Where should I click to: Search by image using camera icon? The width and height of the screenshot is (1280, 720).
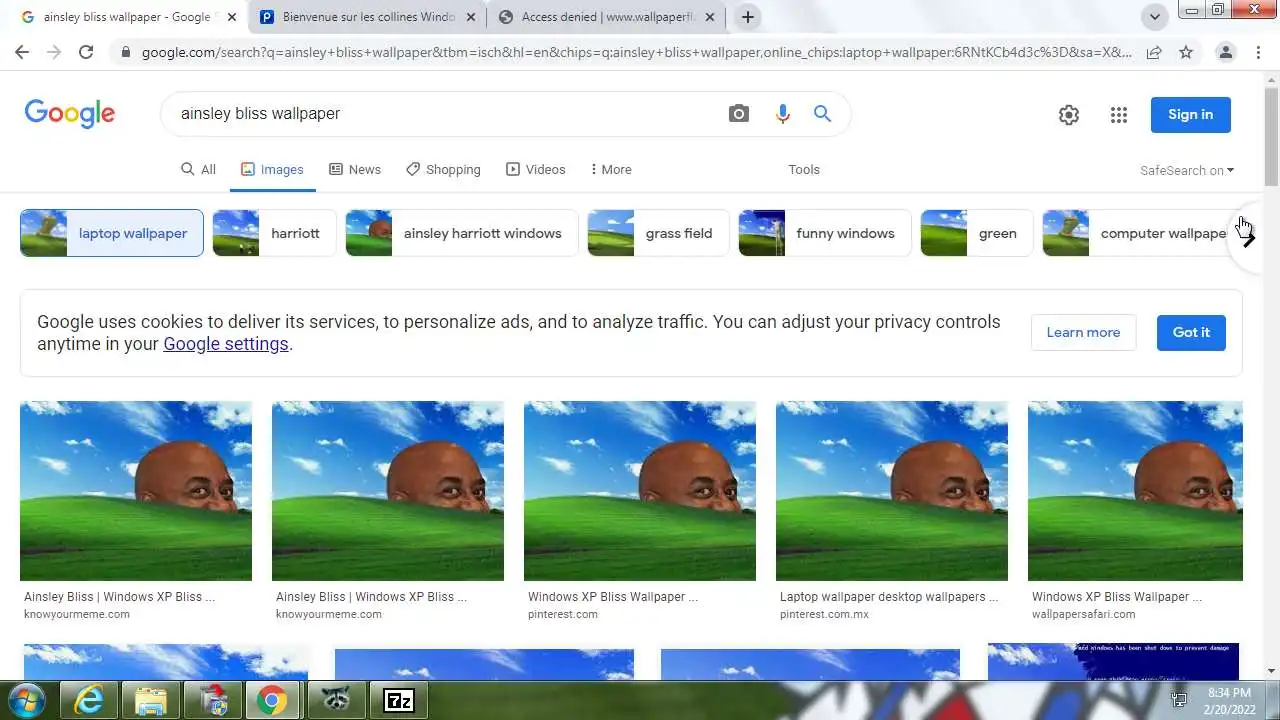(x=739, y=114)
